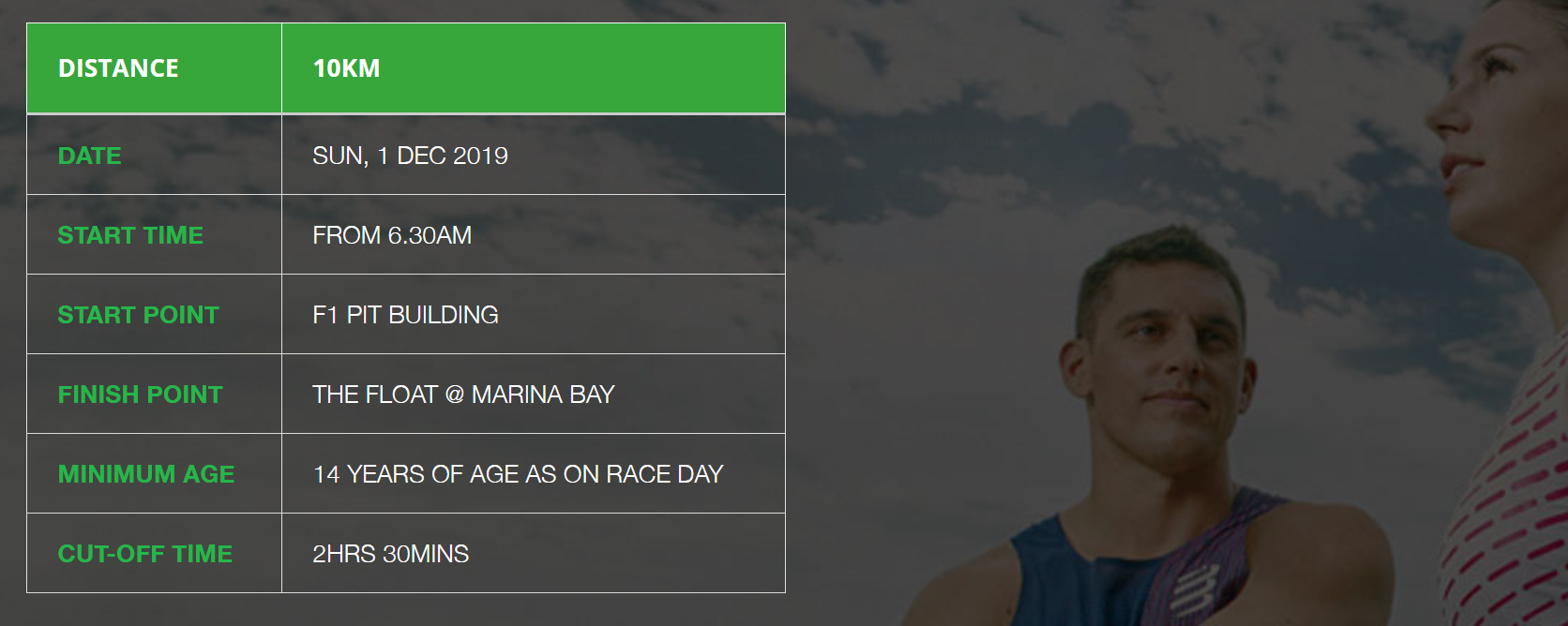Select the CUT-OFF TIME label

pos(145,554)
